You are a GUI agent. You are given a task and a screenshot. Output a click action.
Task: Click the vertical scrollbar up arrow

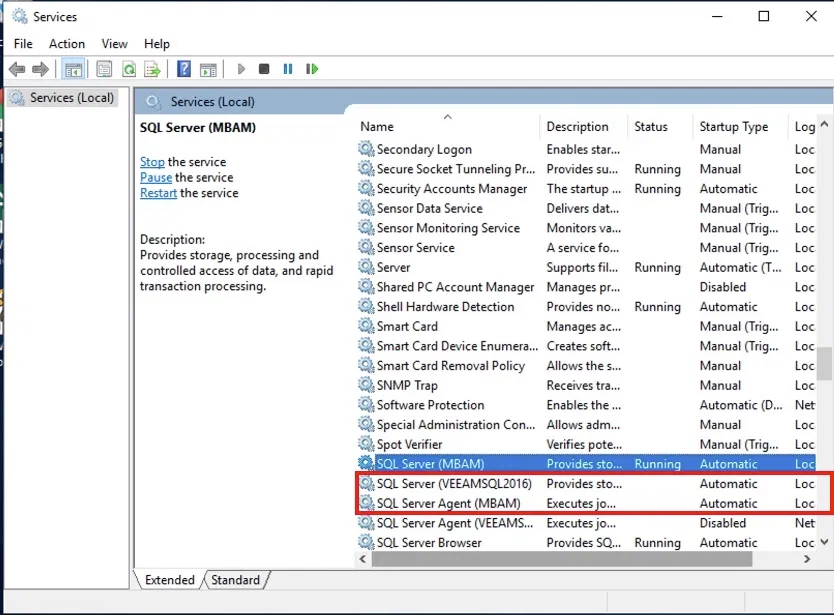824,124
